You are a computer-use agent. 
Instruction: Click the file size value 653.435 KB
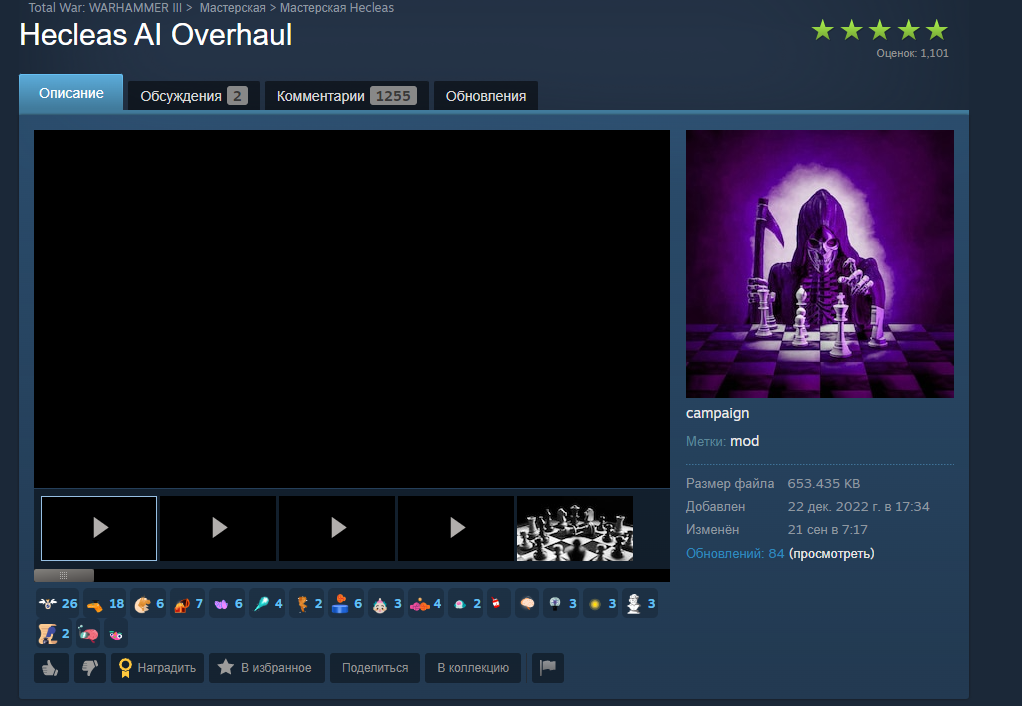pyautogui.click(x=824, y=484)
